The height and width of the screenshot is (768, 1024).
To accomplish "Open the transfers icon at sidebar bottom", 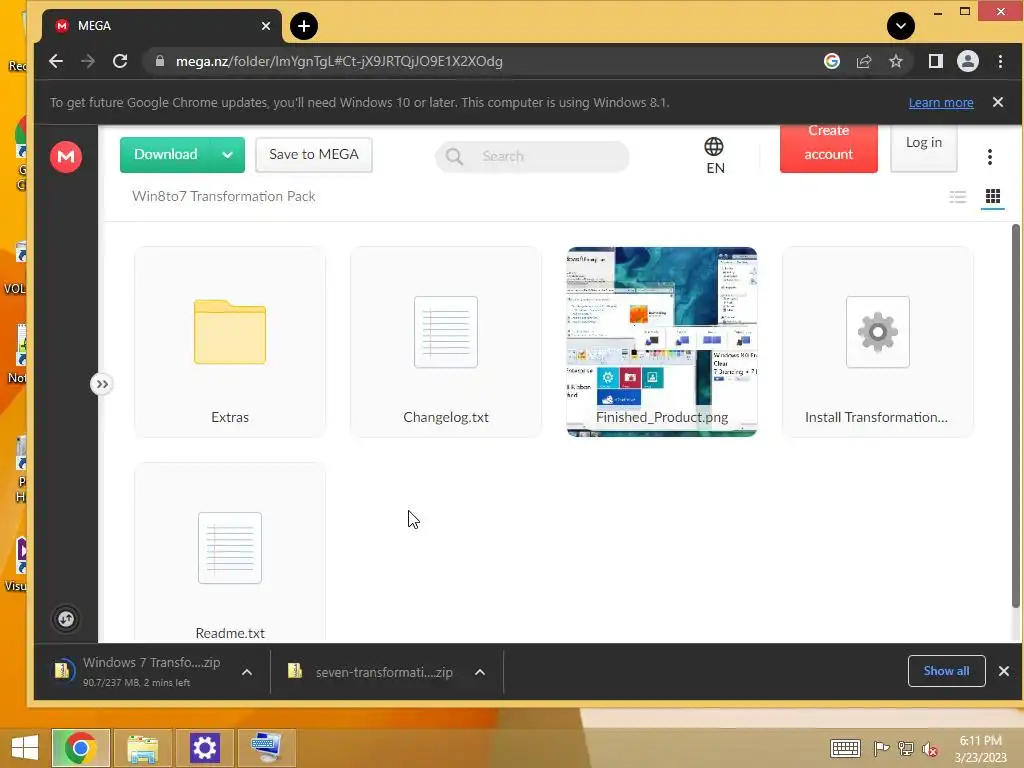I will coord(66,619).
